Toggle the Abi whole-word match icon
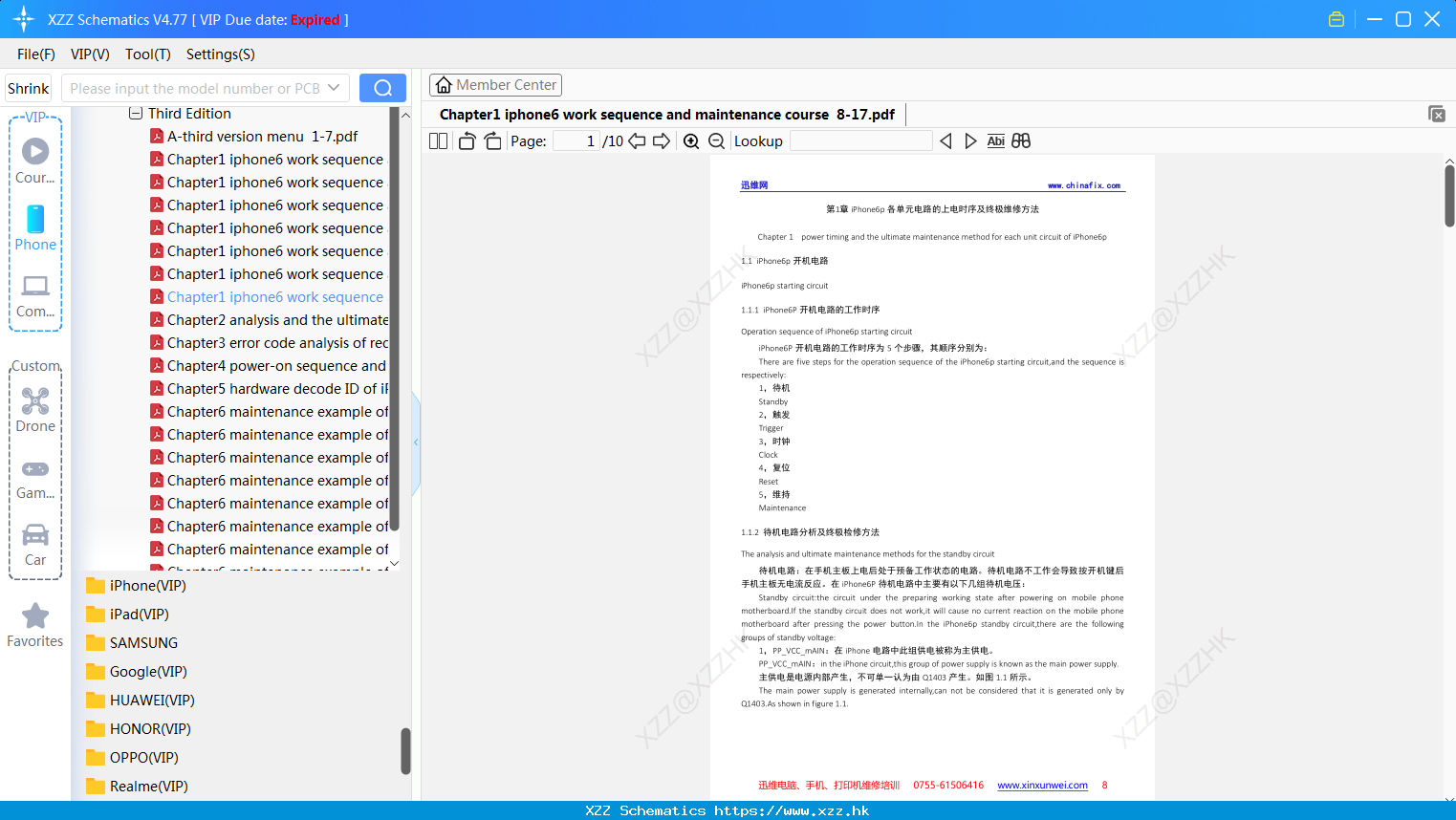 [x=995, y=141]
